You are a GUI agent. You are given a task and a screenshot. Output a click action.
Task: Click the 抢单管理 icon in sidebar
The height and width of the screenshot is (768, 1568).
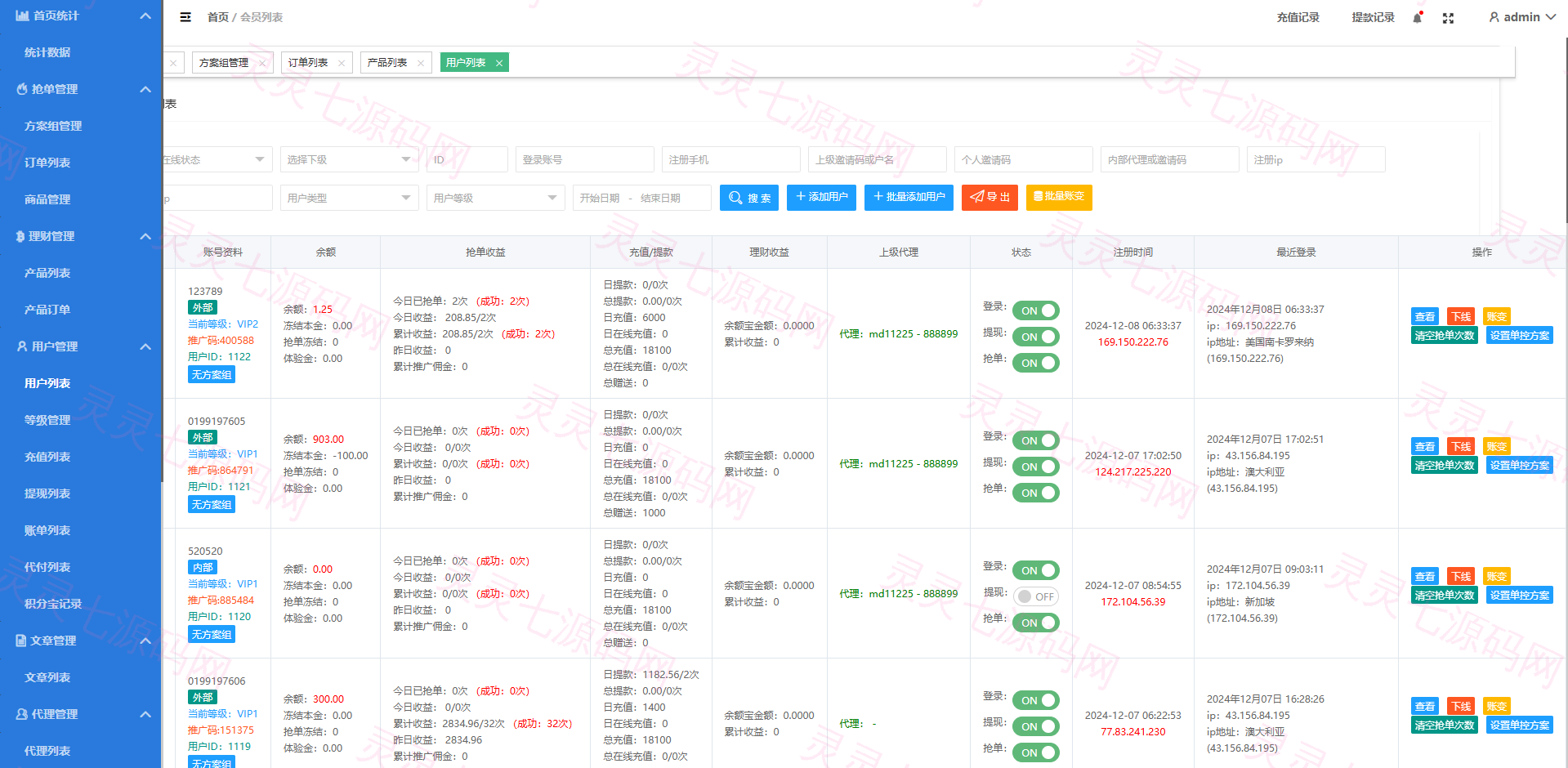click(x=22, y=89)
